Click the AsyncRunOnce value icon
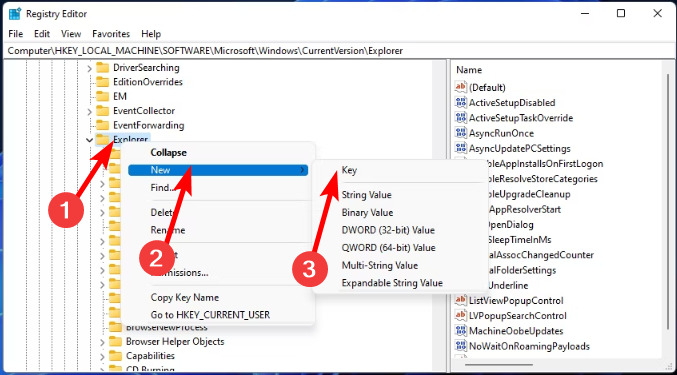 point(461,133)
